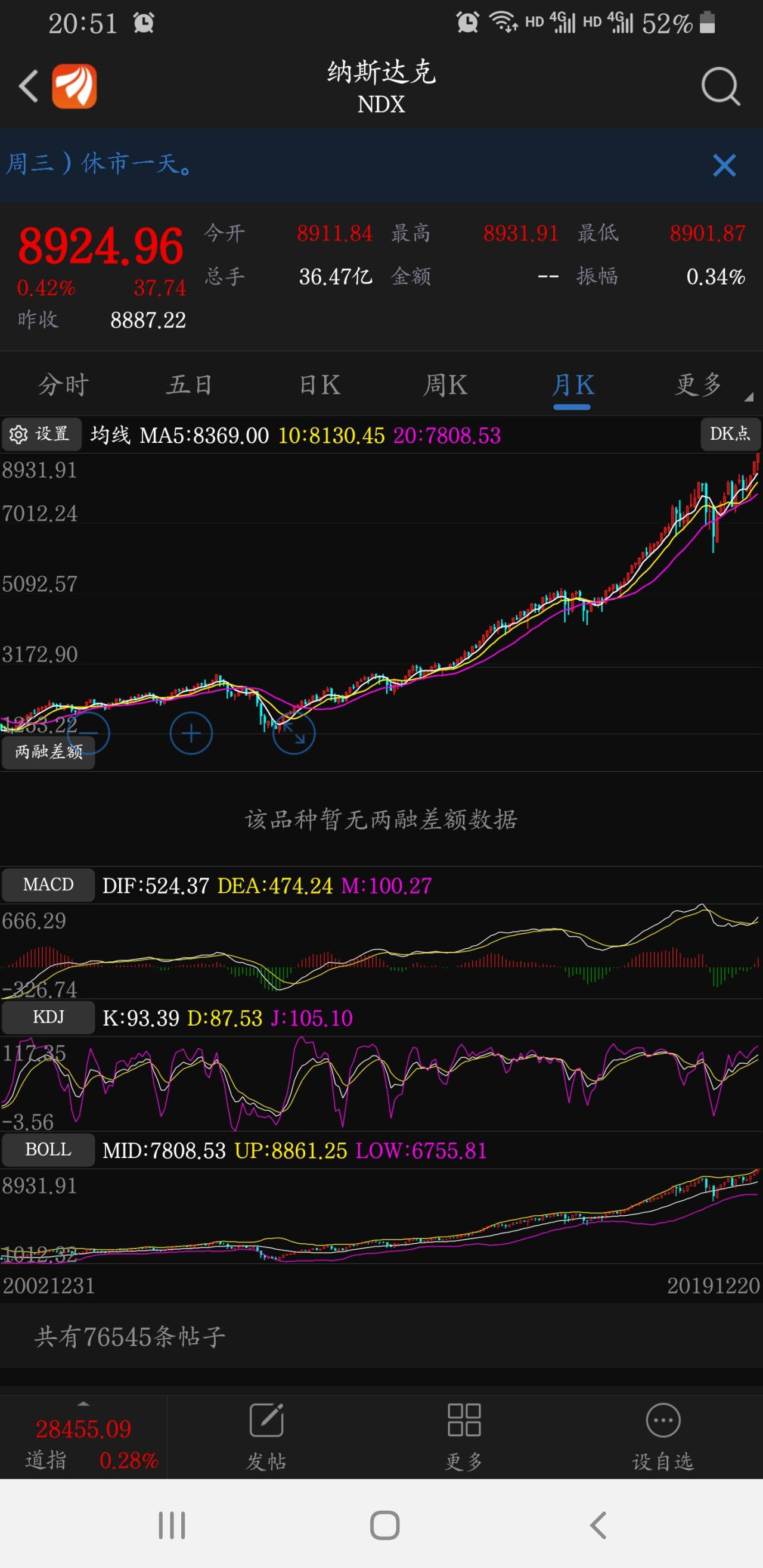The height and width of the screenshot is (1568, 763).
Task: Tap the 最高 8931.91 quote value
Action: point(520,233)
